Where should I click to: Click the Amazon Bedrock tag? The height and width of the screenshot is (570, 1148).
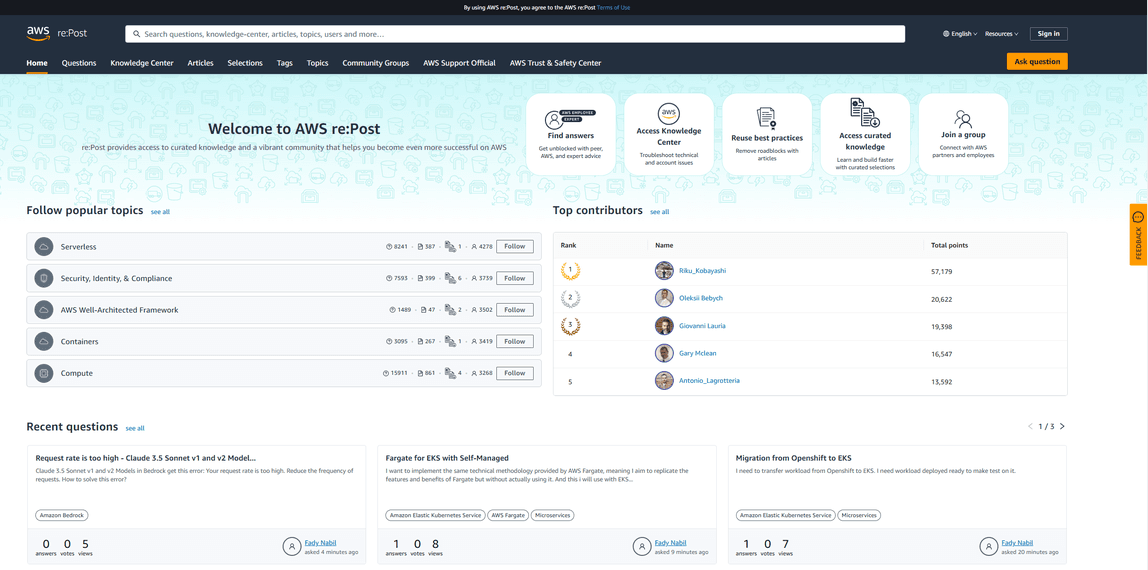point(61,515)
